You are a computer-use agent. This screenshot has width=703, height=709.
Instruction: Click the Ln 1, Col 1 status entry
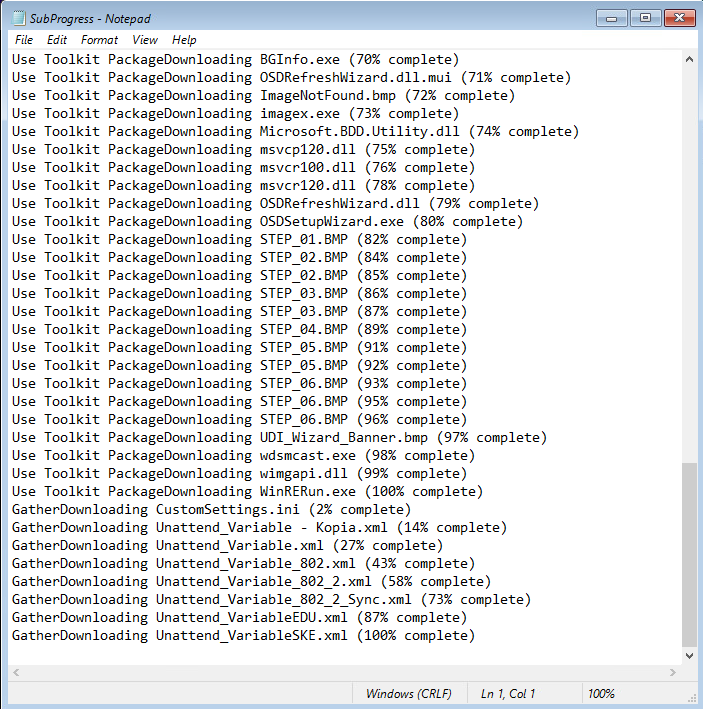pos(508,694)
